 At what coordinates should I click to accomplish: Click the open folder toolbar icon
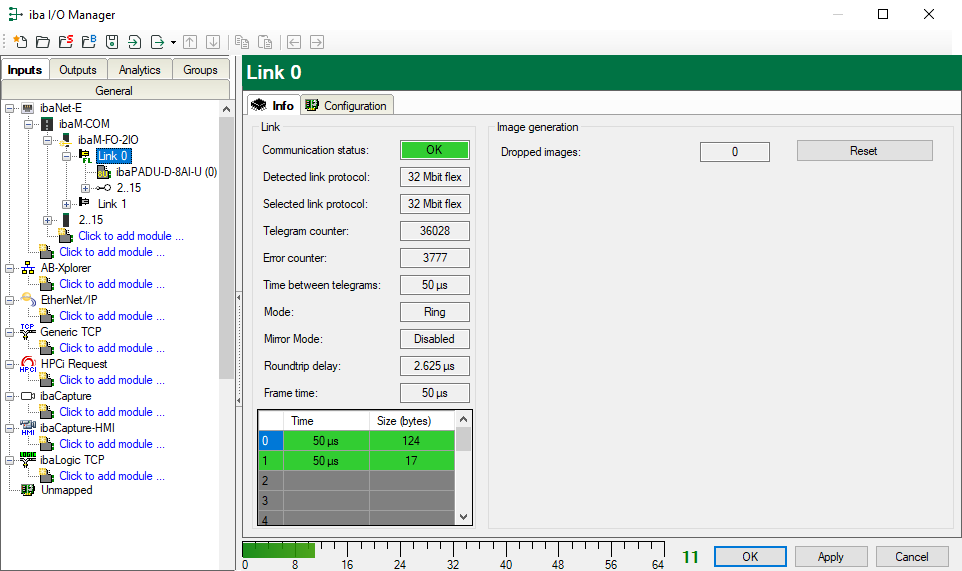pos(42,42)
